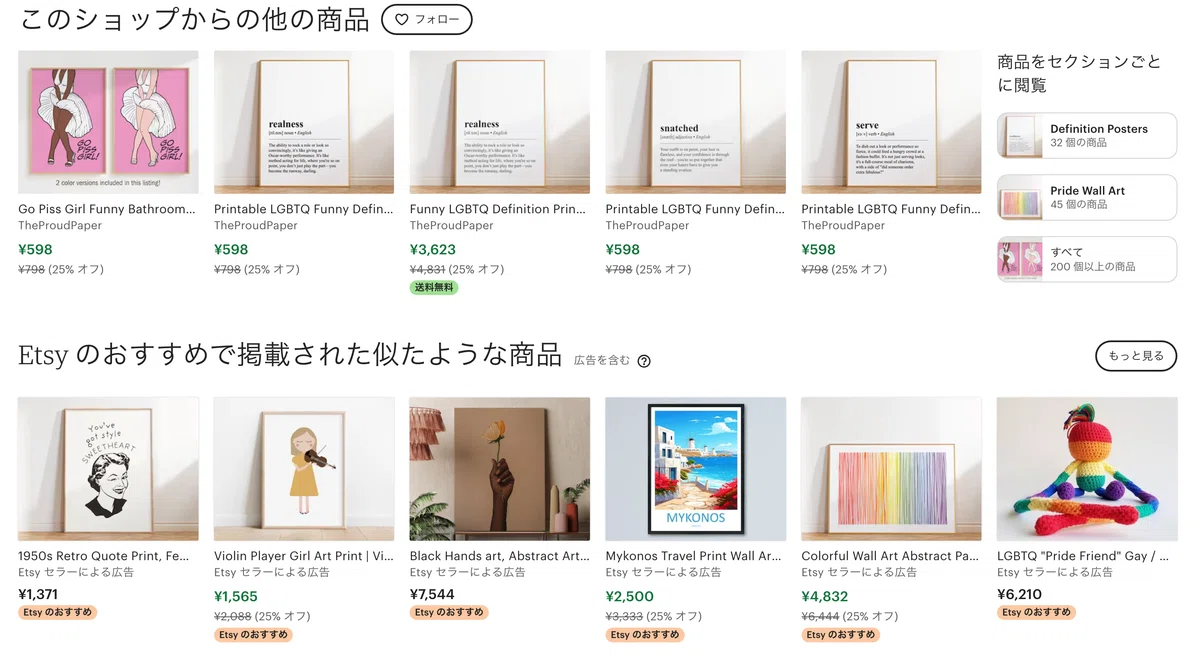1200x667 pixels.
Task: Click the question mark icon beside 広告を含む
Action: click(x=644, y=361)
